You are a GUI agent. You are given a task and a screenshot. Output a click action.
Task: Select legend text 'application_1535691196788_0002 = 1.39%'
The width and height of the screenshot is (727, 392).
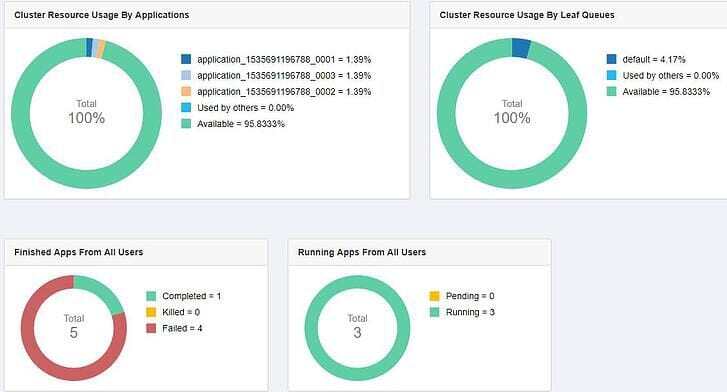284,91
